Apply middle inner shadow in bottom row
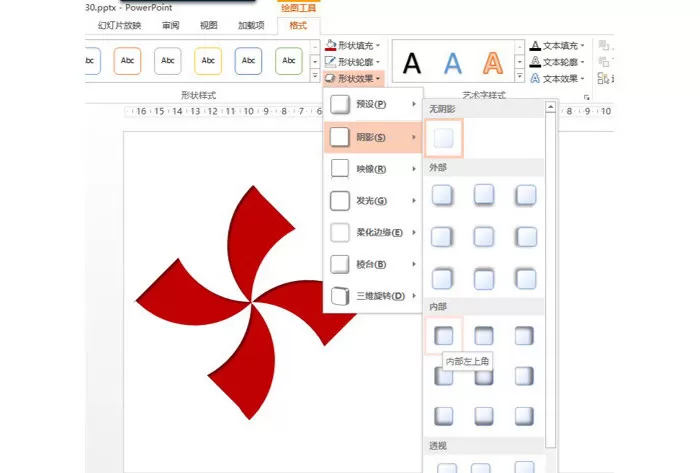The image size is (700, 473). pyautogui.click(x=484, y=416)
